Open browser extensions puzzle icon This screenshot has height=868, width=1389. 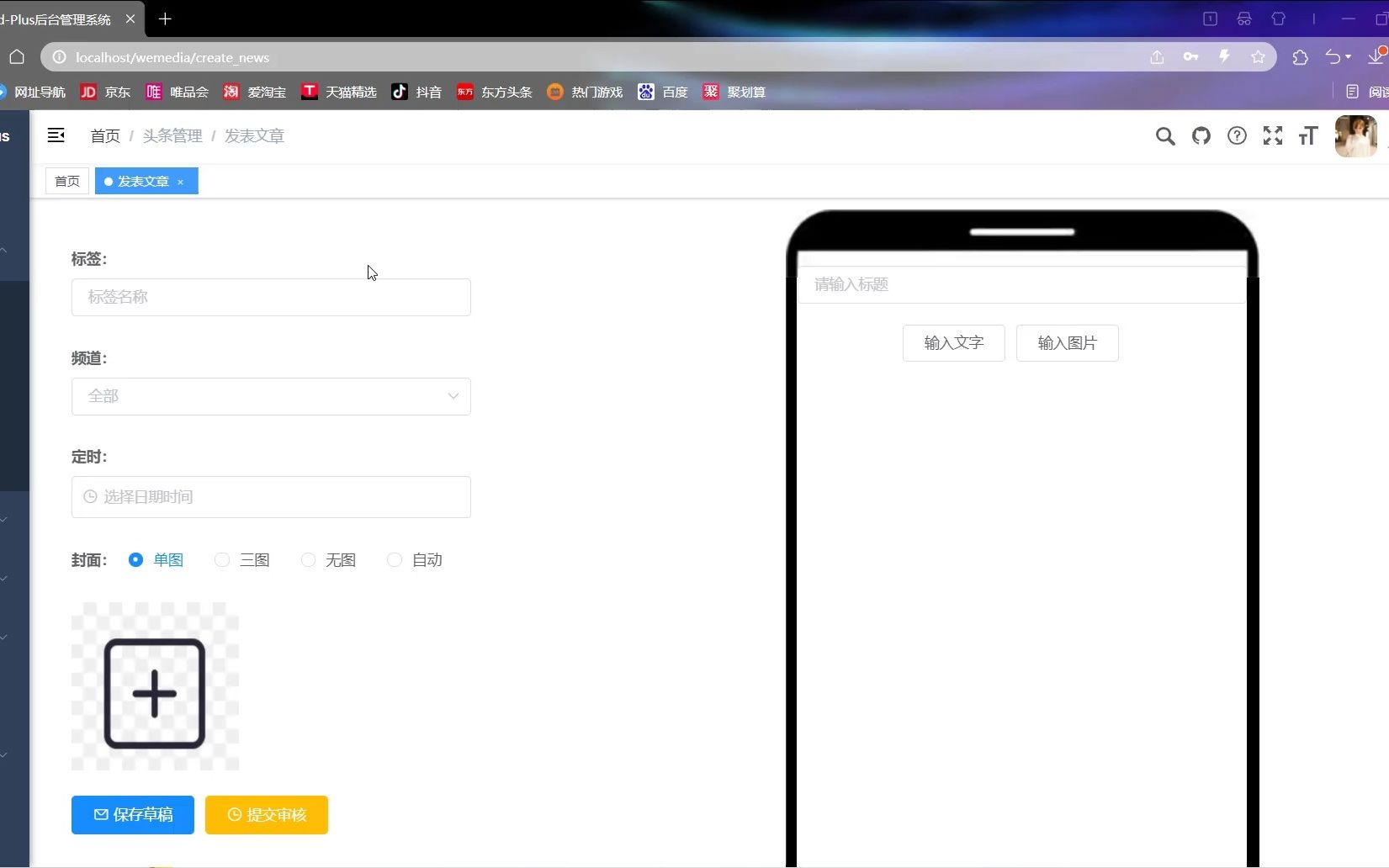(x=1301, y=57)
